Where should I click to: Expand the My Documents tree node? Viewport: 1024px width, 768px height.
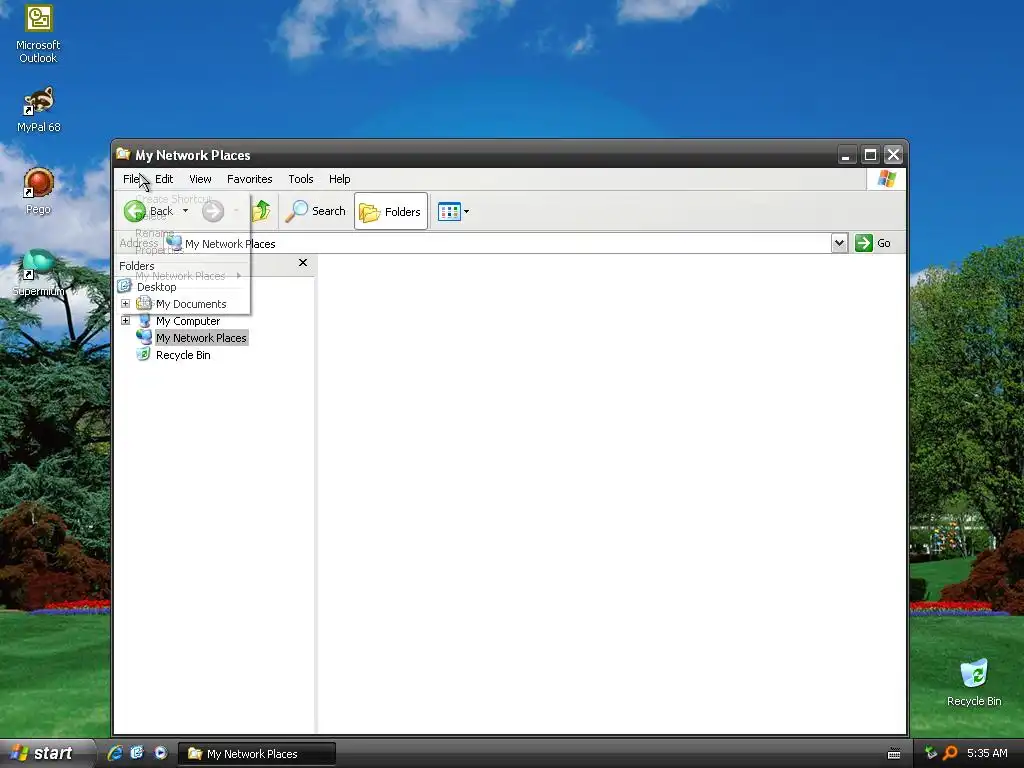[x=125, y=304]
